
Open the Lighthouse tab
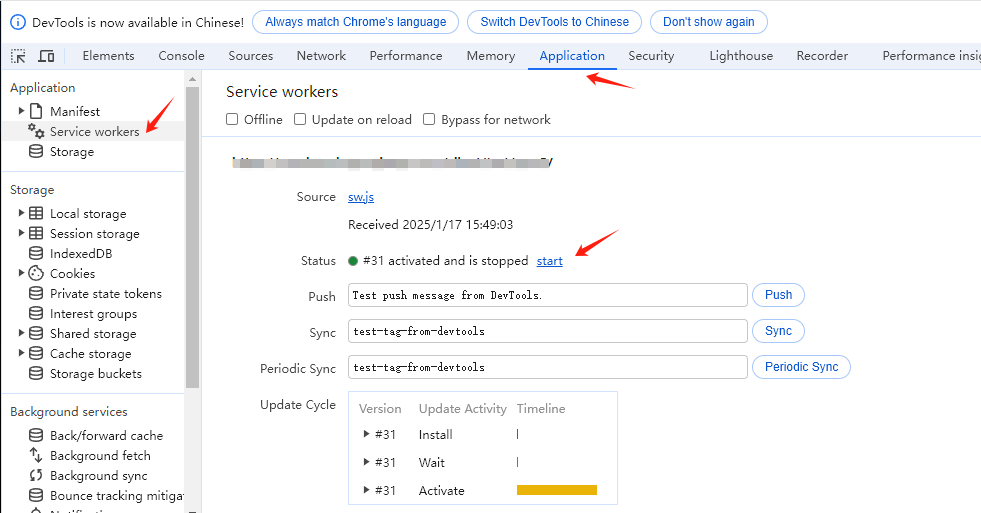[x=740, y=56]
